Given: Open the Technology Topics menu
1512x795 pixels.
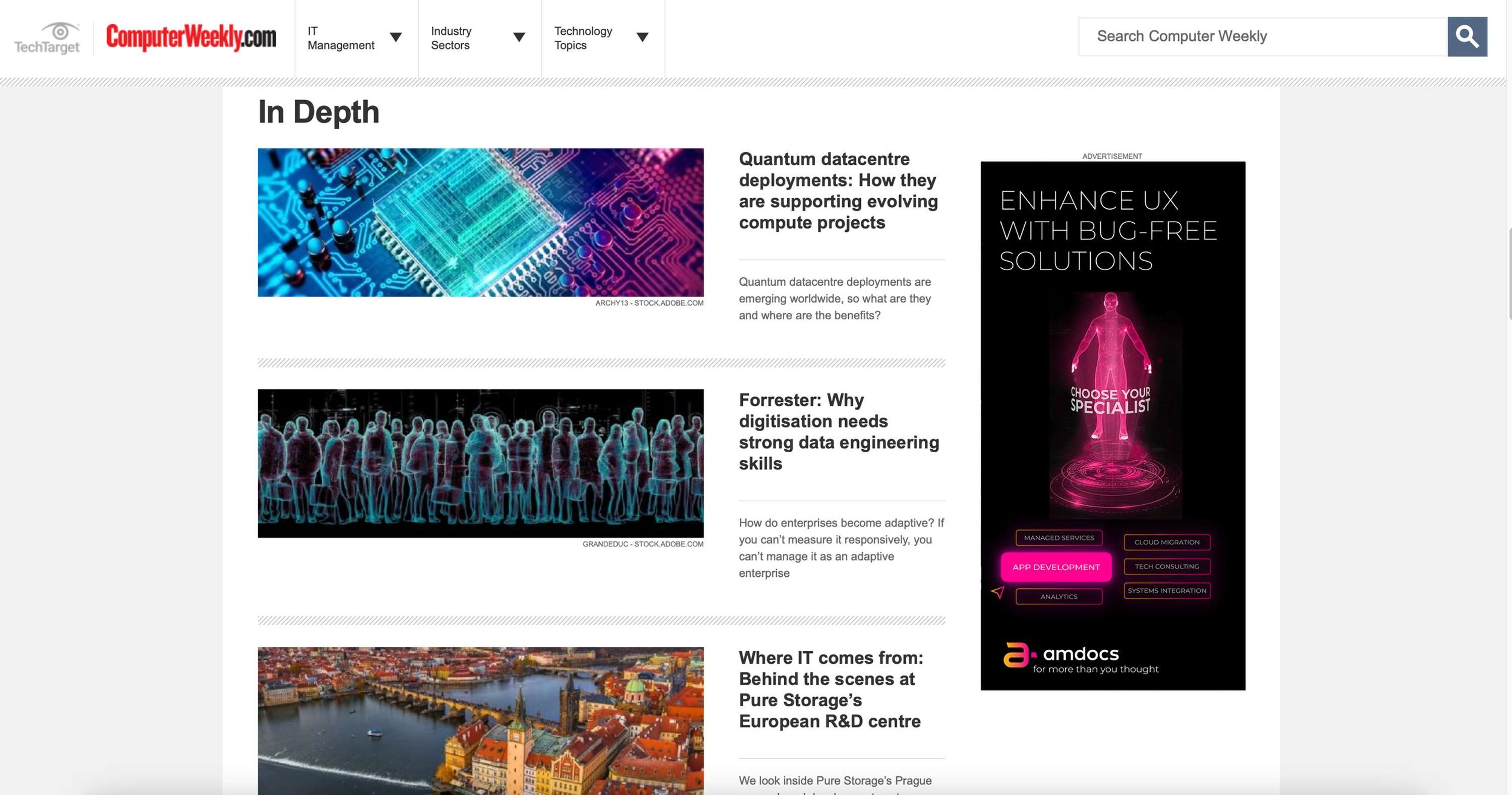Looking at the screenshot, I should pos(603,38).
